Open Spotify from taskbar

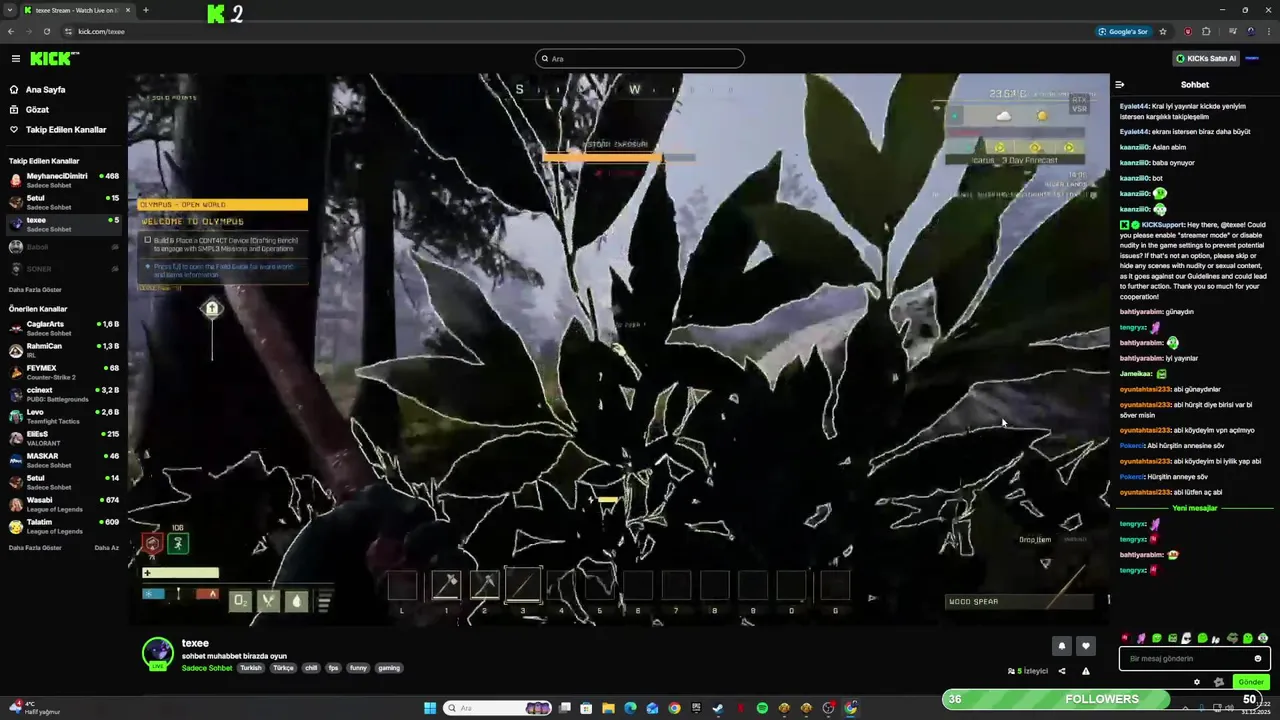tap(762, 708)
